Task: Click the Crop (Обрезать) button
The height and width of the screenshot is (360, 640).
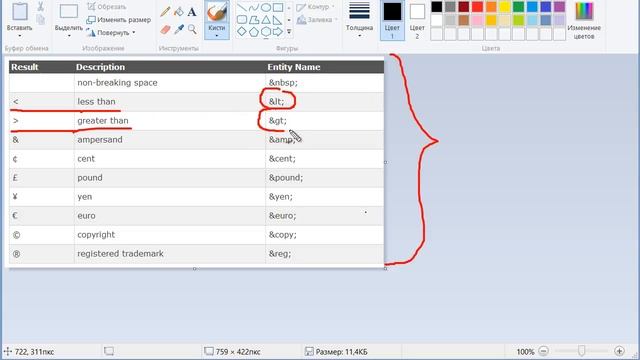Action: 107,7
